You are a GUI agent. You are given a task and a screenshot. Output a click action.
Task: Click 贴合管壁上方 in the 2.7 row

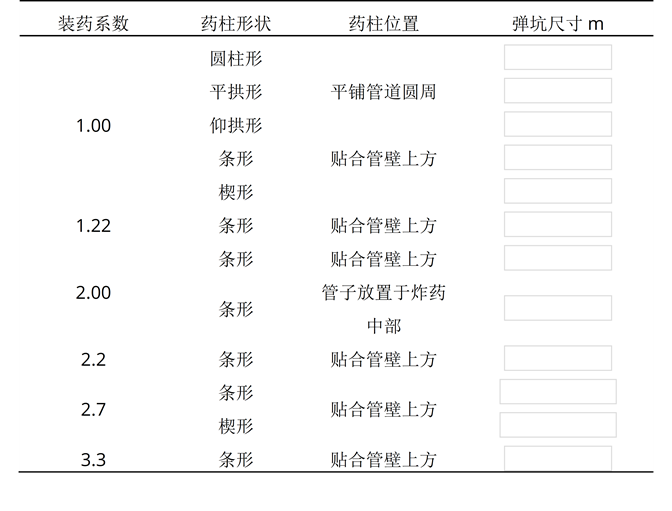(384, 410)
